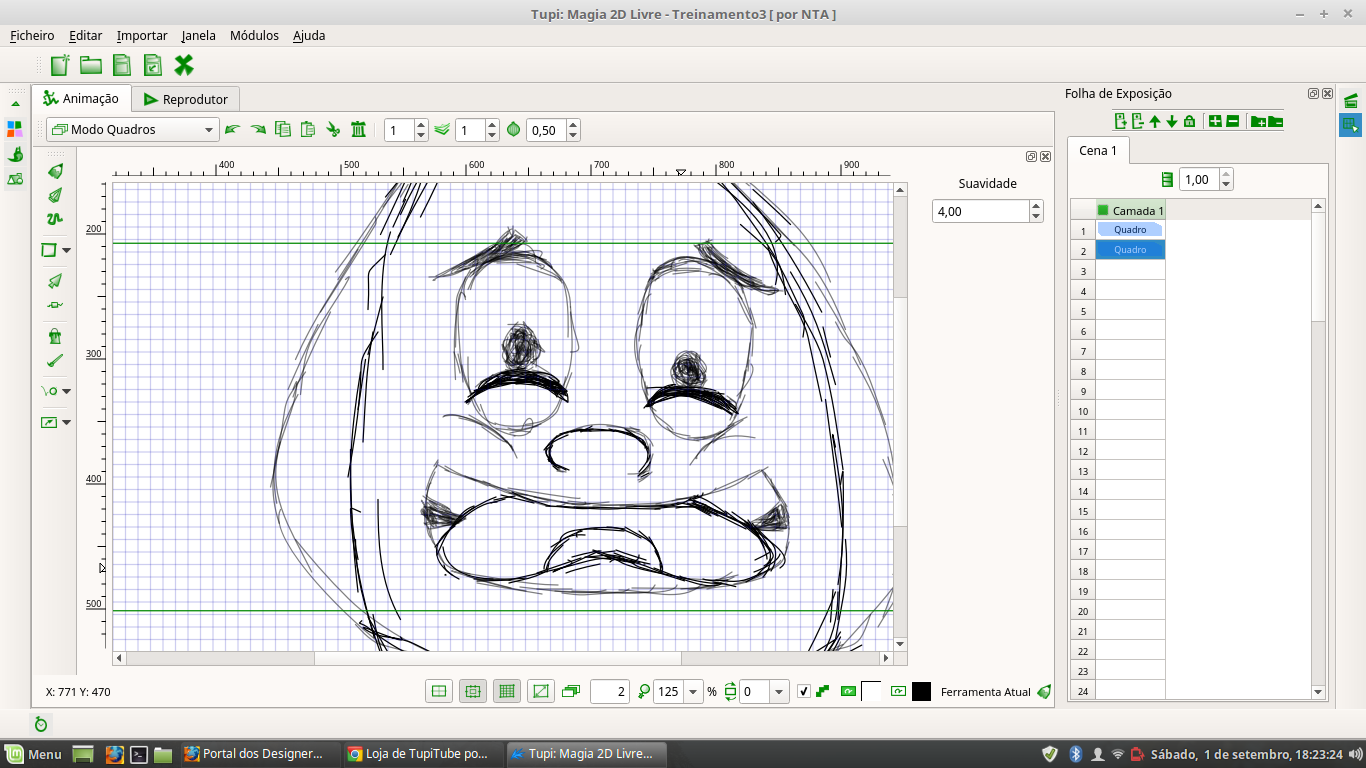Click the current frame number field
This screenshot has width=1366, height=768.
pos(609,691)
